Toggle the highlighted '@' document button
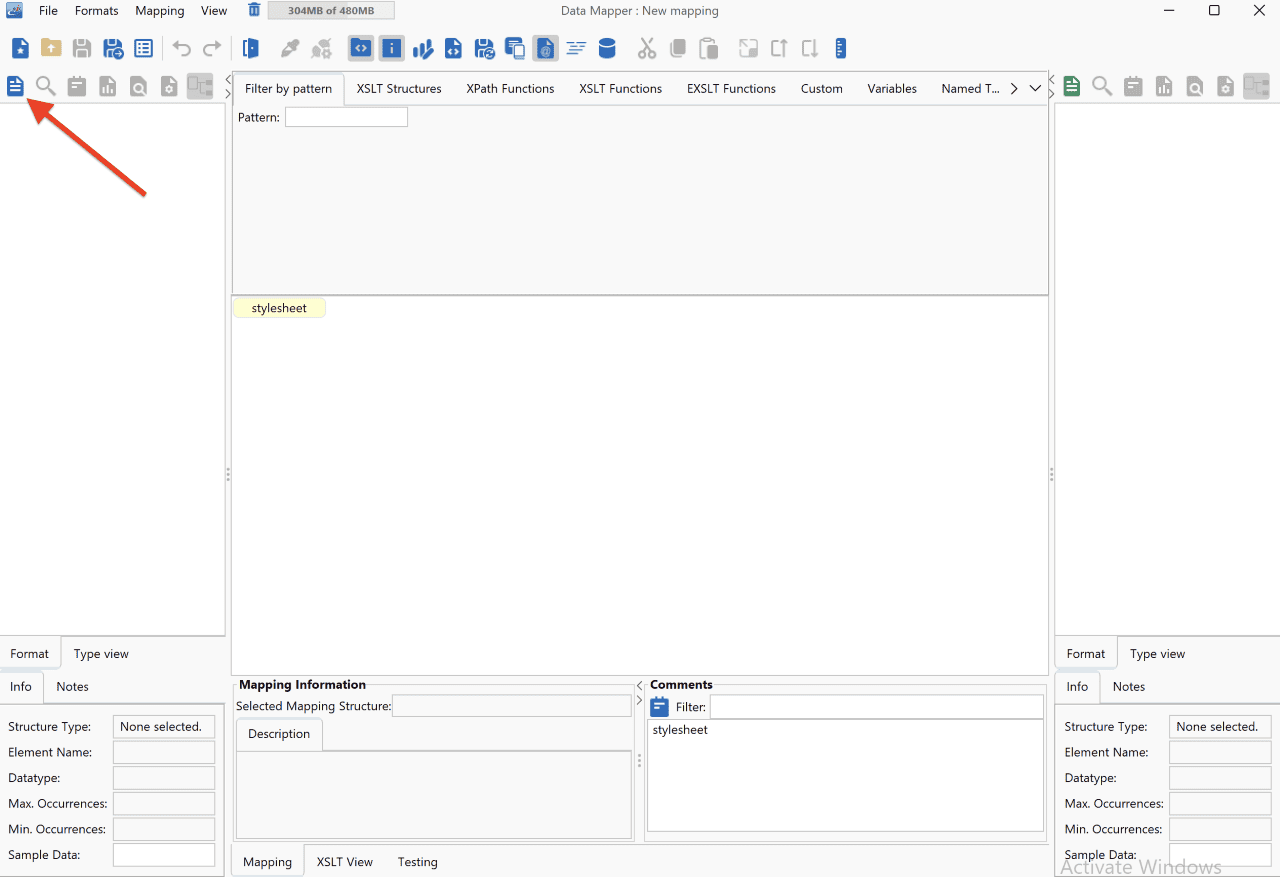This screenshot has height=877, width=1280. 545,48
